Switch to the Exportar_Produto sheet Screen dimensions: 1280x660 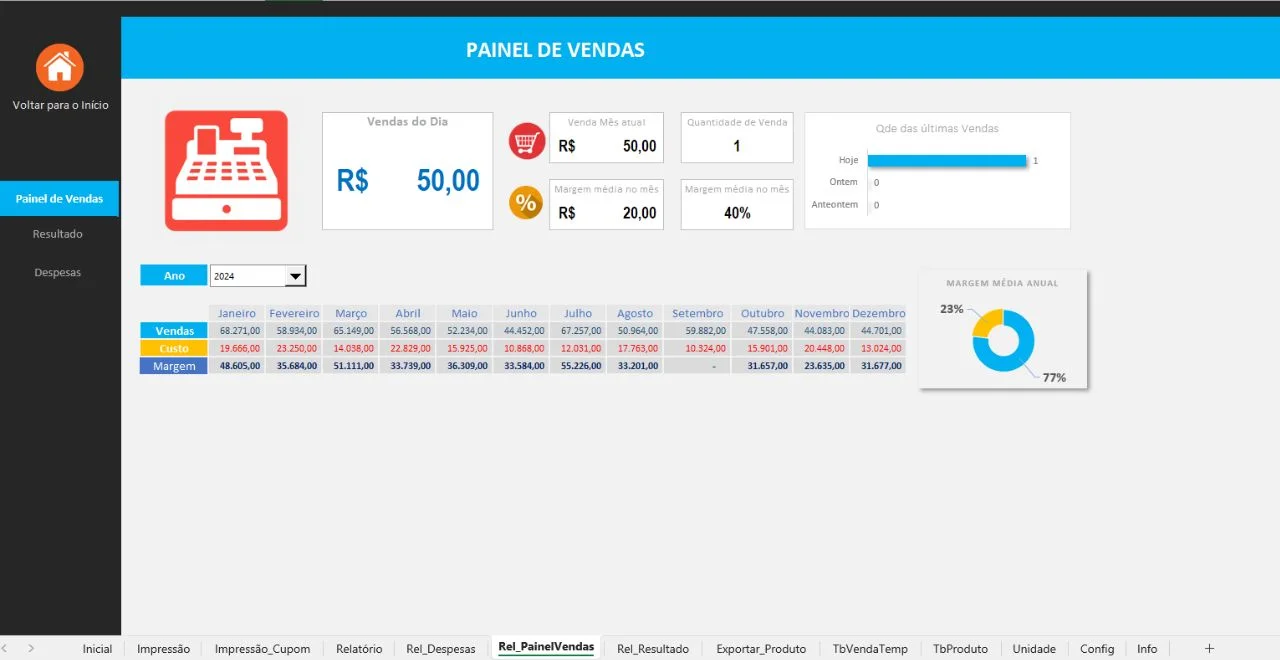tap(761, 648)
